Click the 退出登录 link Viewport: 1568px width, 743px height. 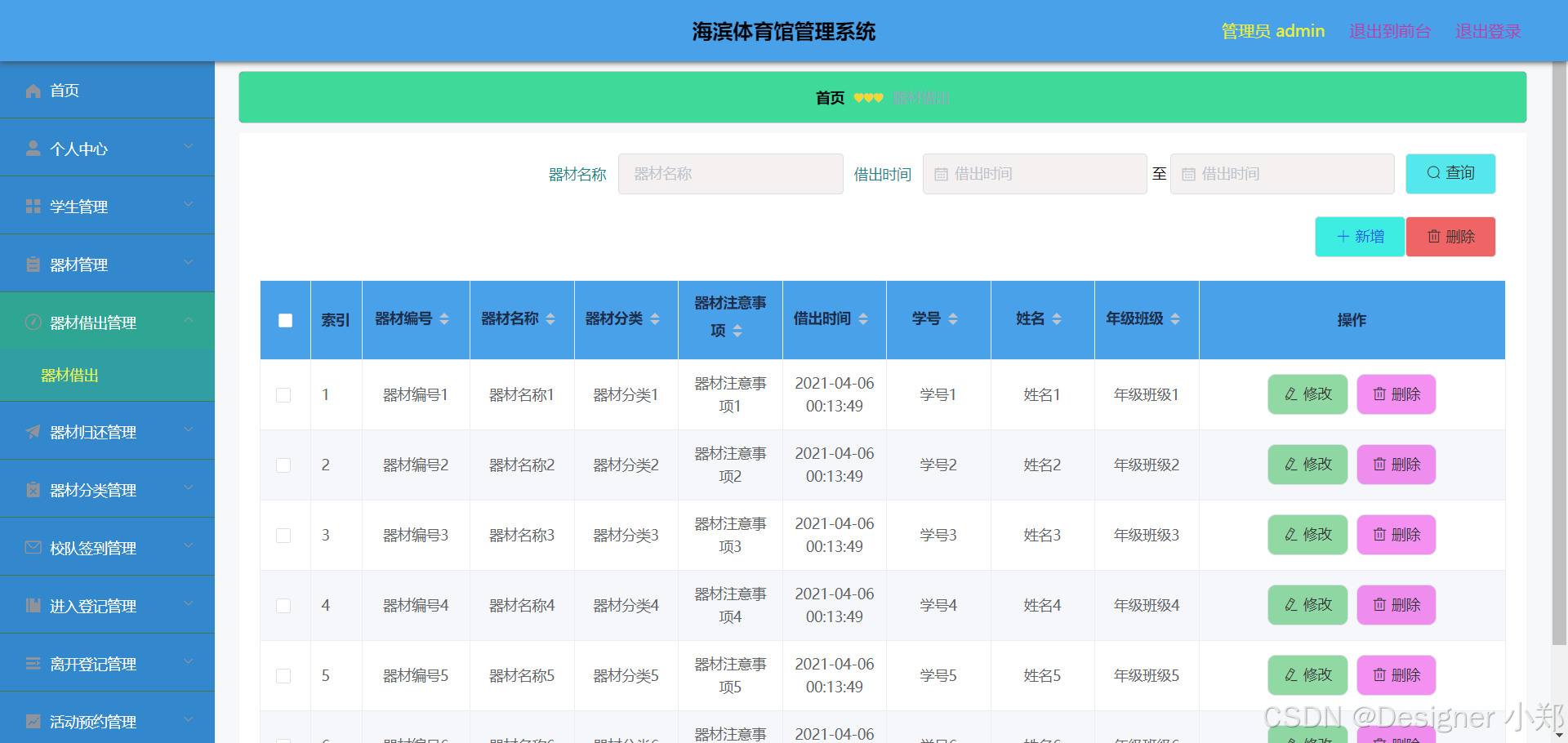pos(1488,31)
